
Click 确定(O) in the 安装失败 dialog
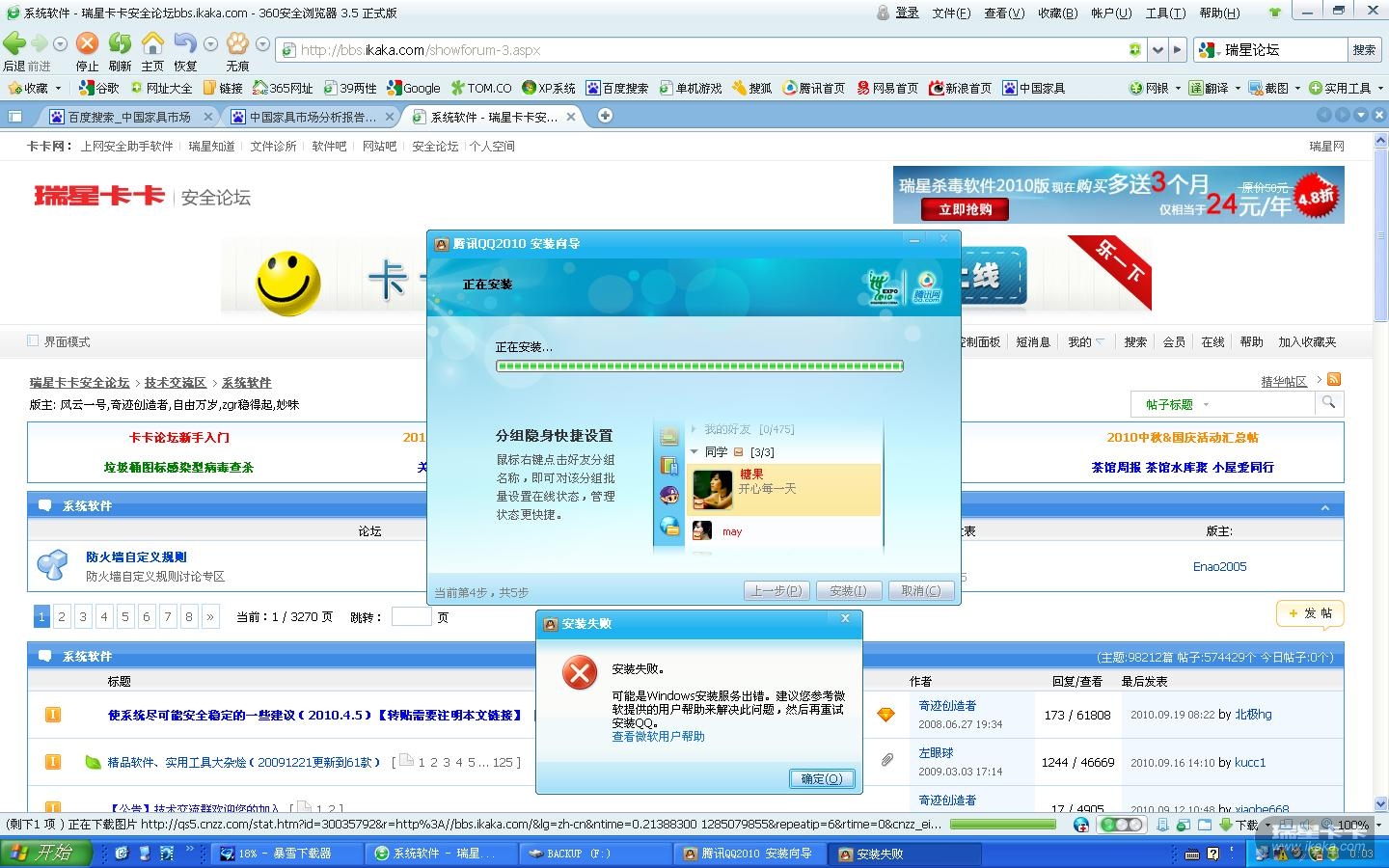coord(822,778)
